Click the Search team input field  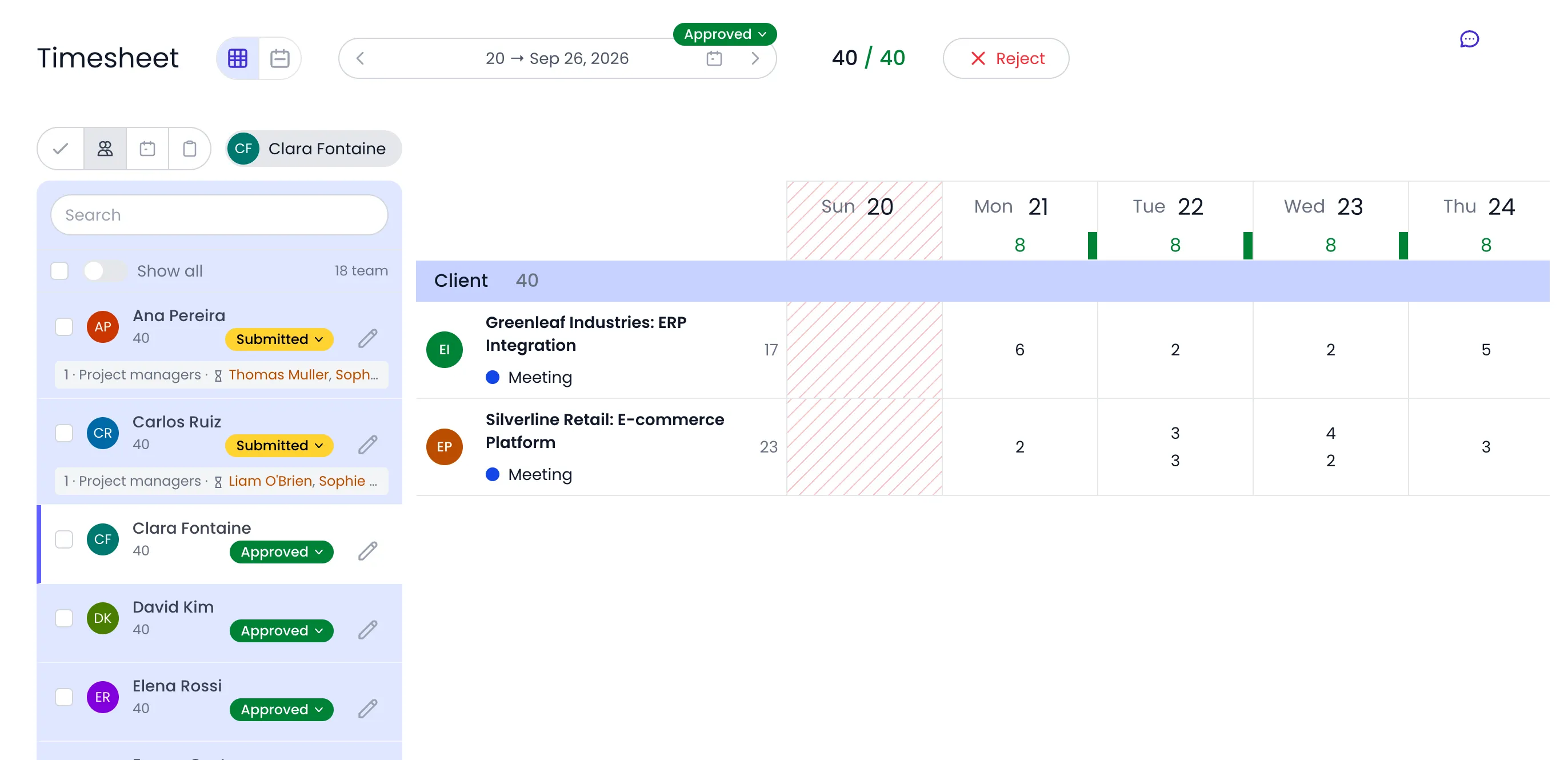point(219,215)
